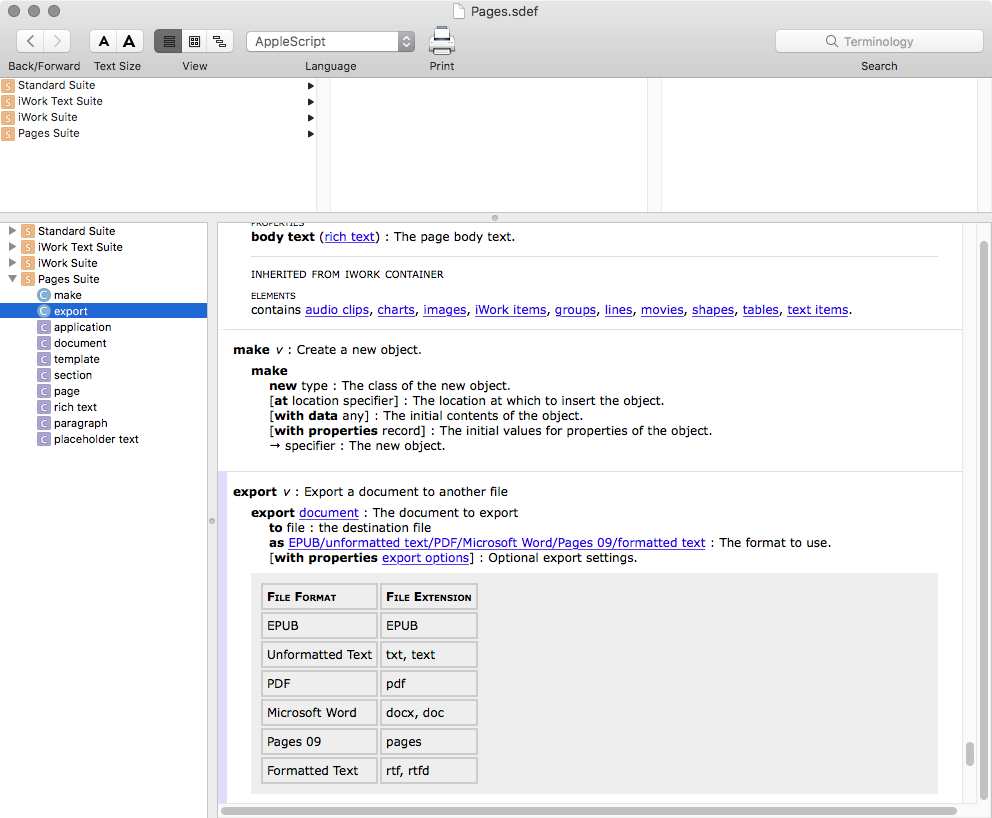Click iWork Suite icon in sidebar tree
Viewport: 992px width, 818px height.
[28, 263]
